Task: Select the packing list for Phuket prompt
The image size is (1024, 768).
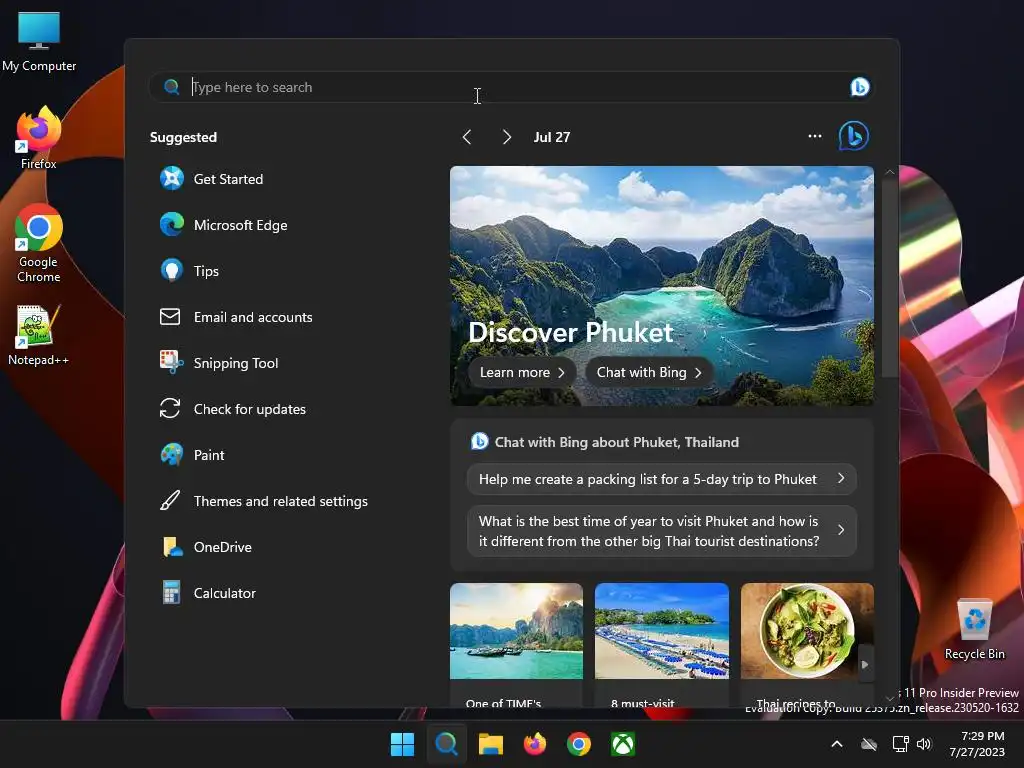Action: point(662,479)
